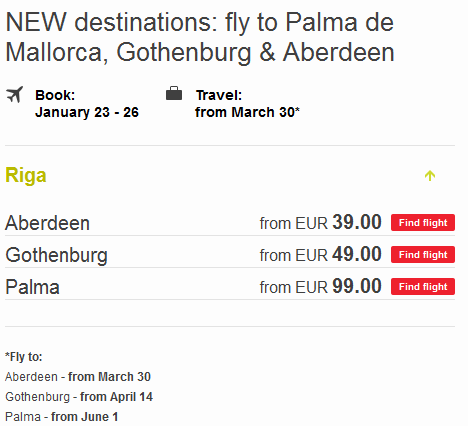Viewport: 468px width, 426px height.
Task: Click the EUR 39.00 price
Action: click(320, 222)
